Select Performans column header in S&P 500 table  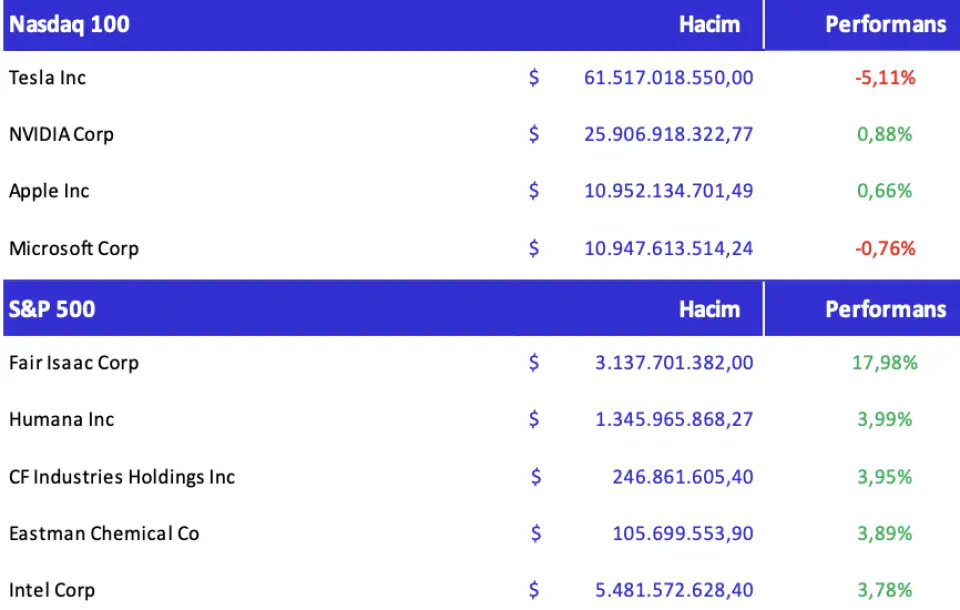(x=885, y=308)
